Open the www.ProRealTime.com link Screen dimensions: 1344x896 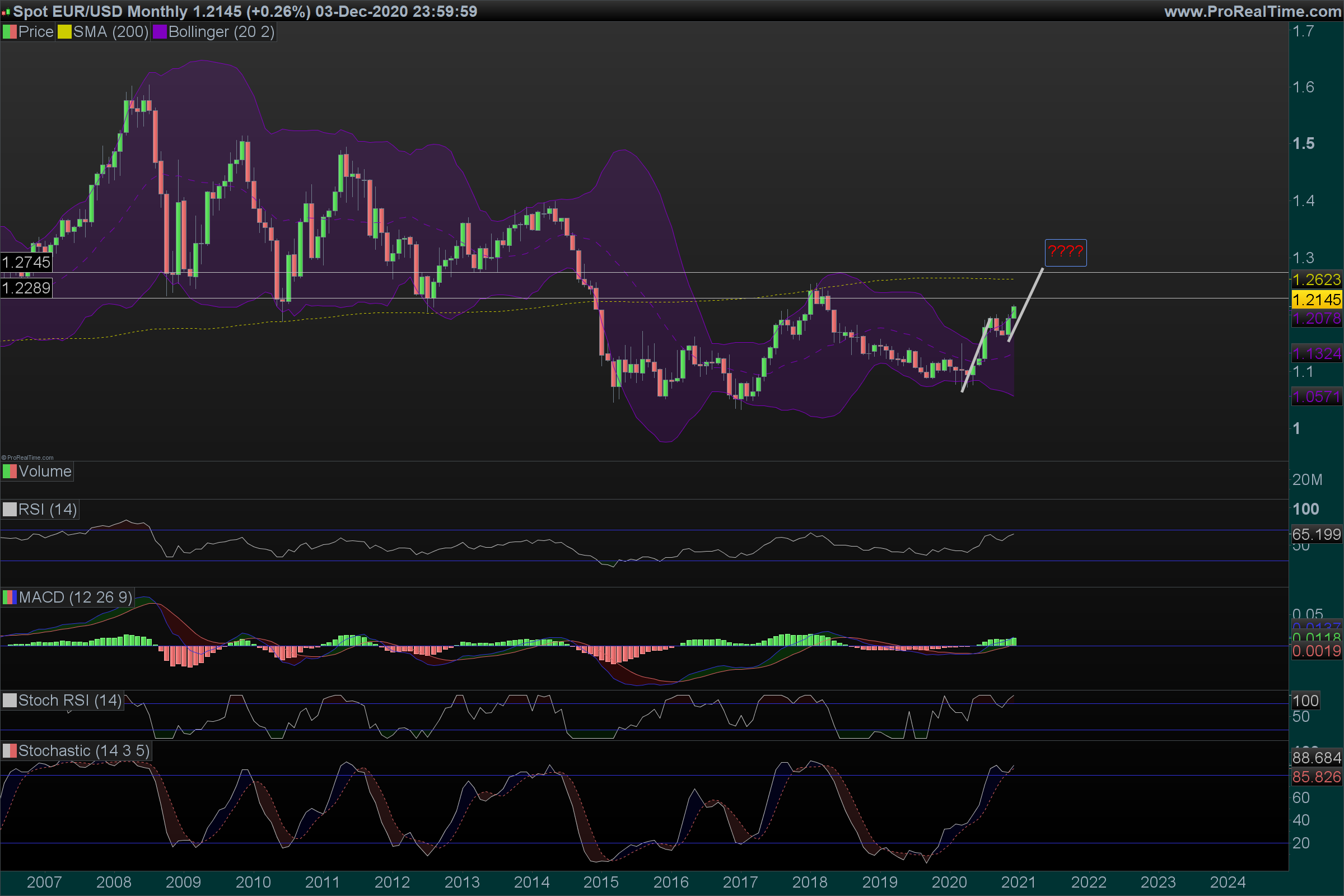(x=1252, y=11)
